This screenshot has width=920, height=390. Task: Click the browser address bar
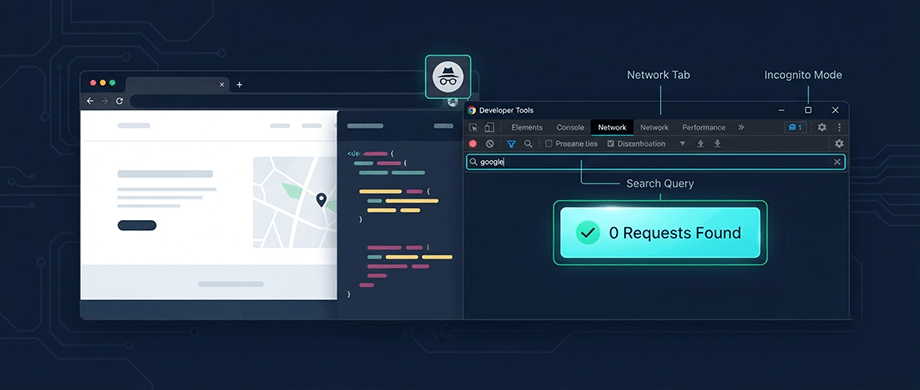288,101
